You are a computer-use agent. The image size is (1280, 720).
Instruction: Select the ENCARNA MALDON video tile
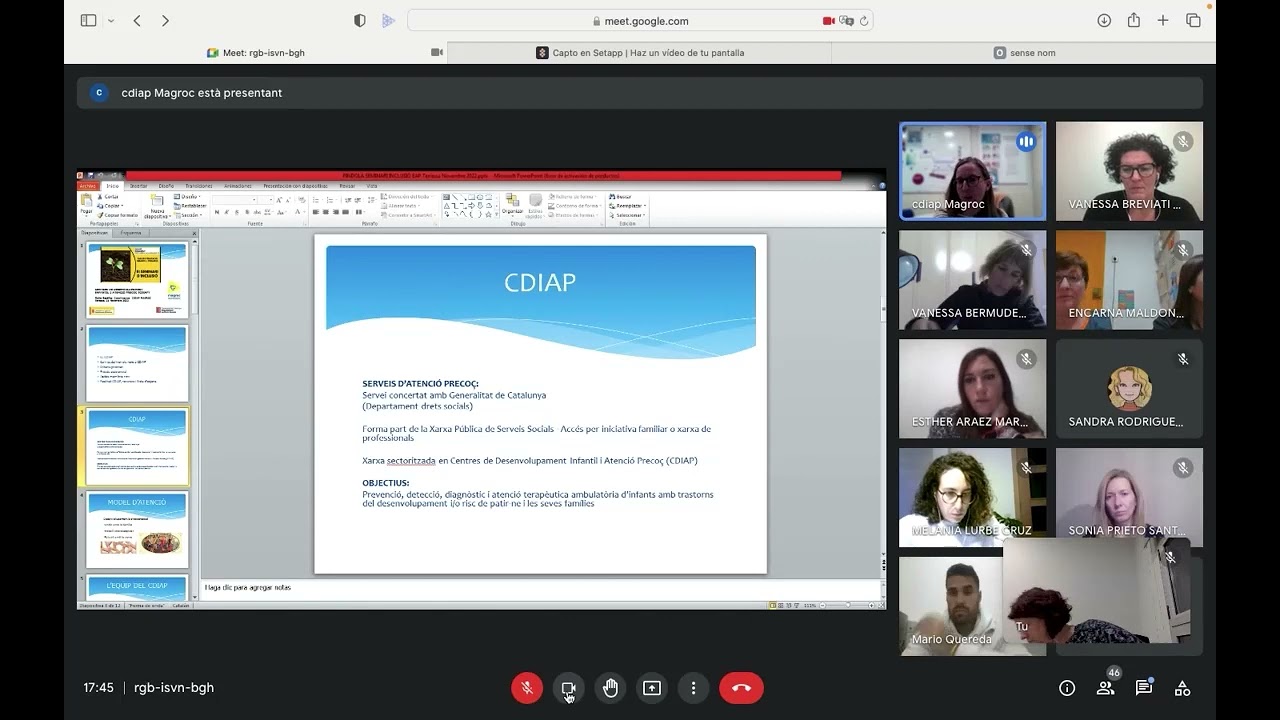click(x=1129, y=280)
